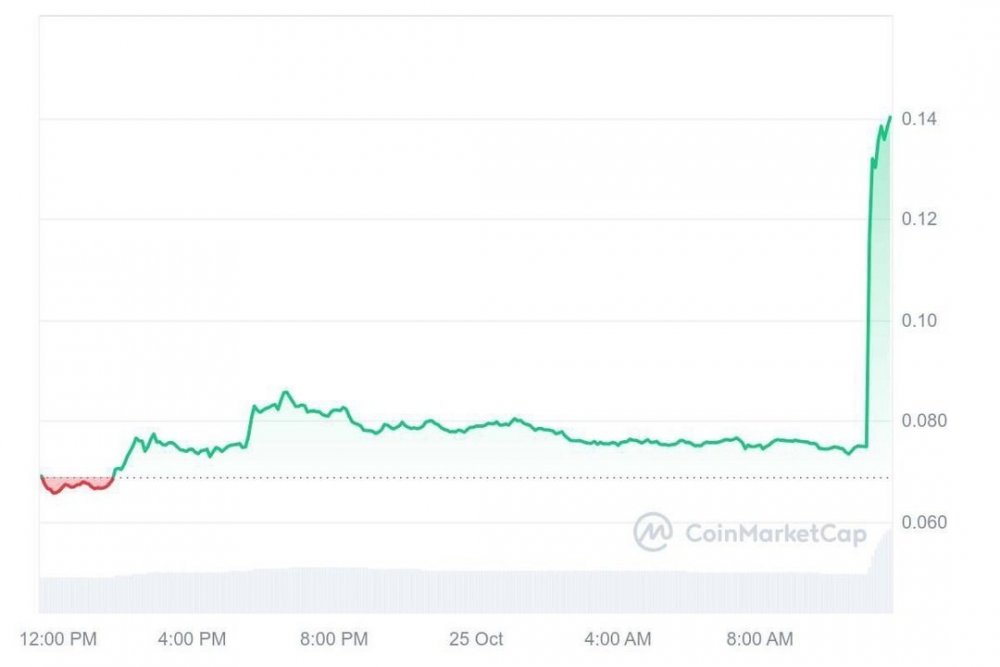
Task: Click the dotted opening-price baseline
Action: (500, 477)
